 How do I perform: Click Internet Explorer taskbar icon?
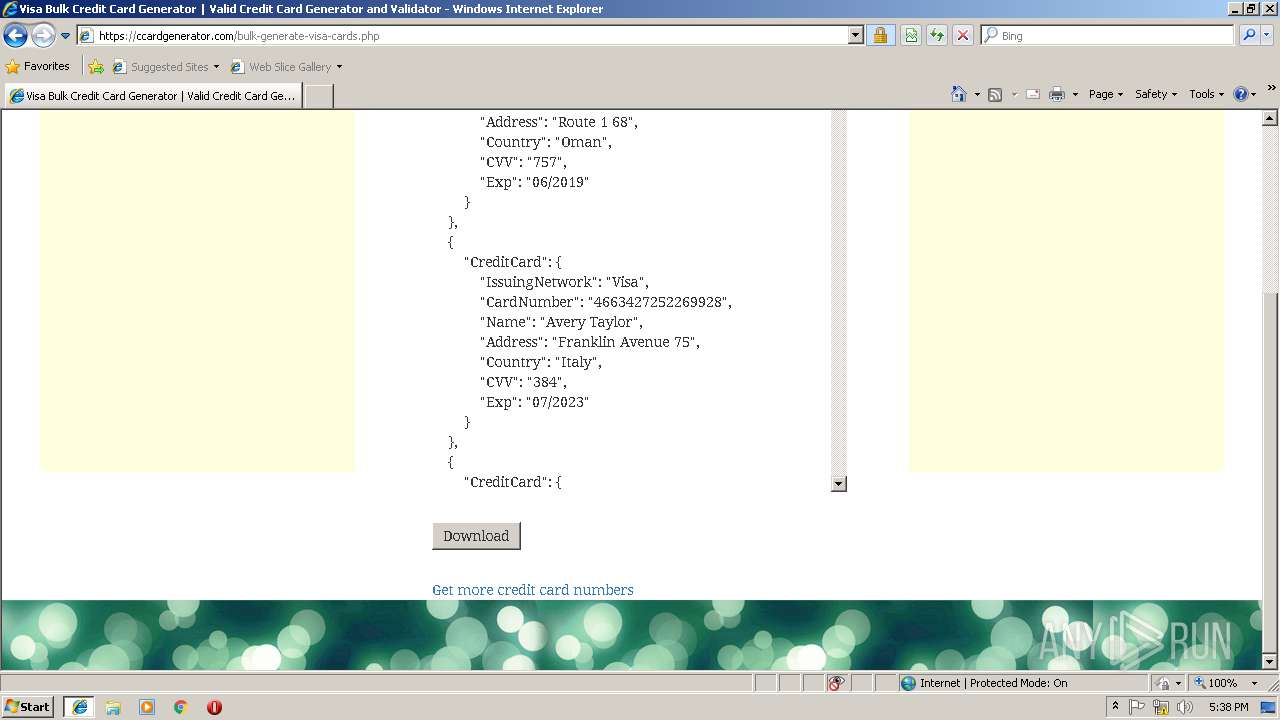pos(79,707)
